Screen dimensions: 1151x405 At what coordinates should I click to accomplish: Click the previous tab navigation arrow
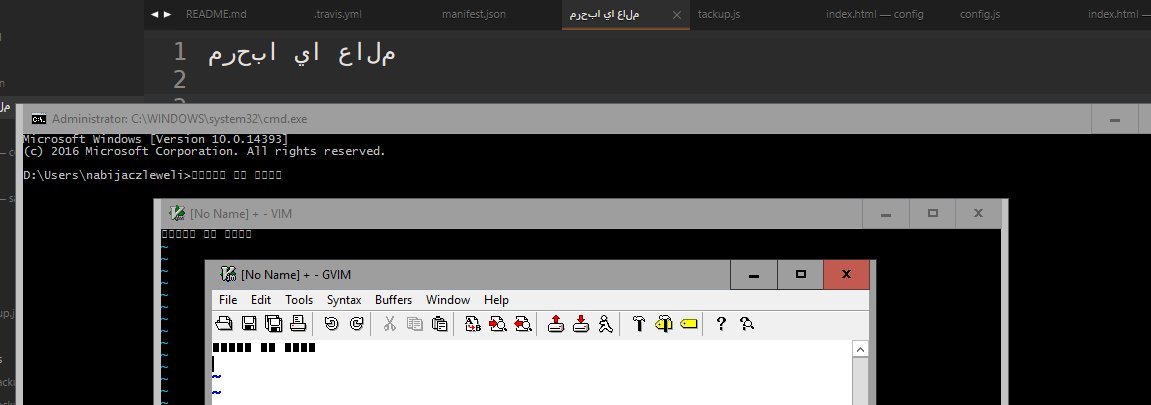click(x=154, y=15)
